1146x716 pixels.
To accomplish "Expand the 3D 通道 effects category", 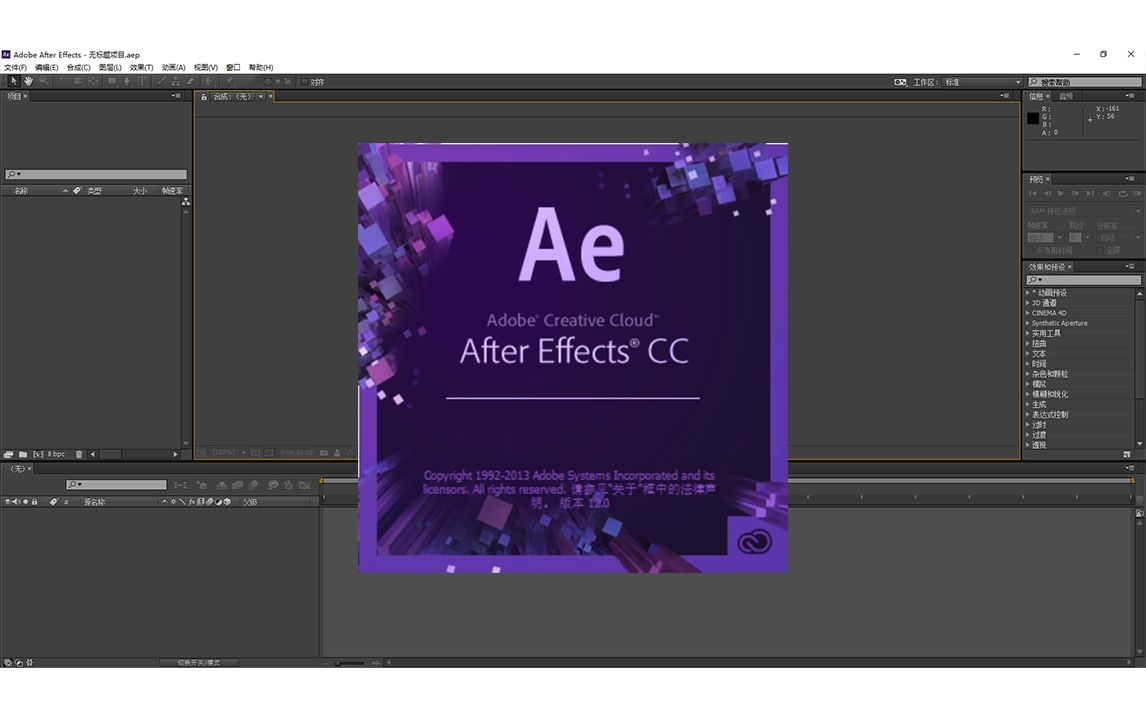I will (1028, 302).
